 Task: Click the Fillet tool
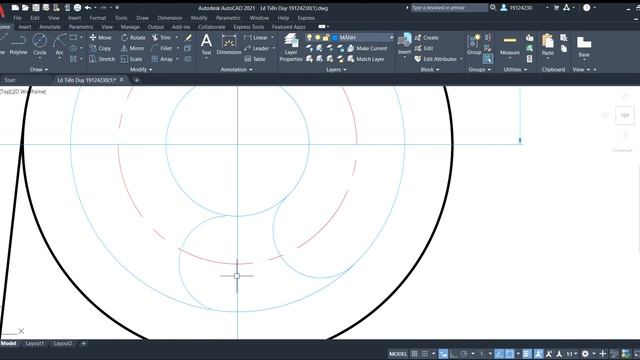click(x=162, y=48)
